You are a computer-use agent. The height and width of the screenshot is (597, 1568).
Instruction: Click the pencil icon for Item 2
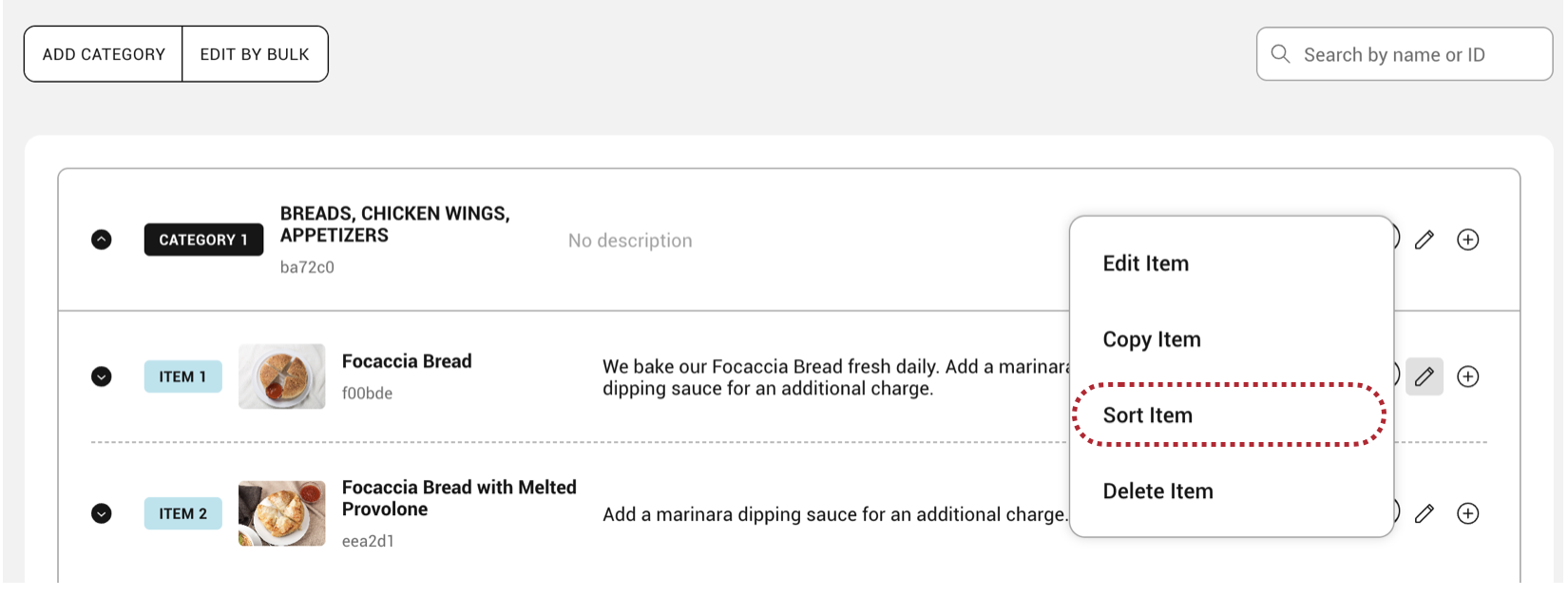(1424, 514)
